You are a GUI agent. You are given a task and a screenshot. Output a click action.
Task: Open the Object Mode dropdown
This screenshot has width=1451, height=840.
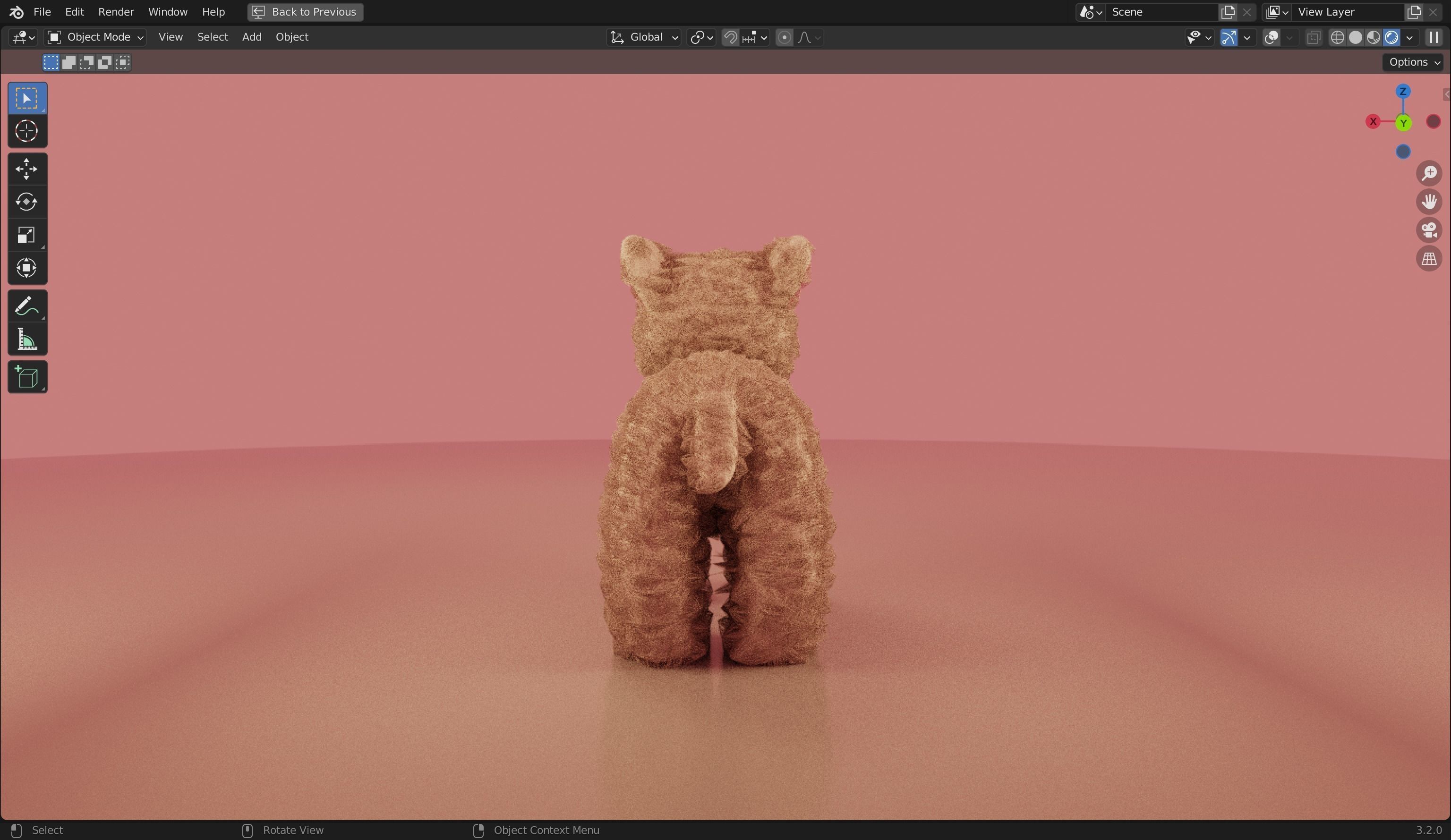(95, 37)
